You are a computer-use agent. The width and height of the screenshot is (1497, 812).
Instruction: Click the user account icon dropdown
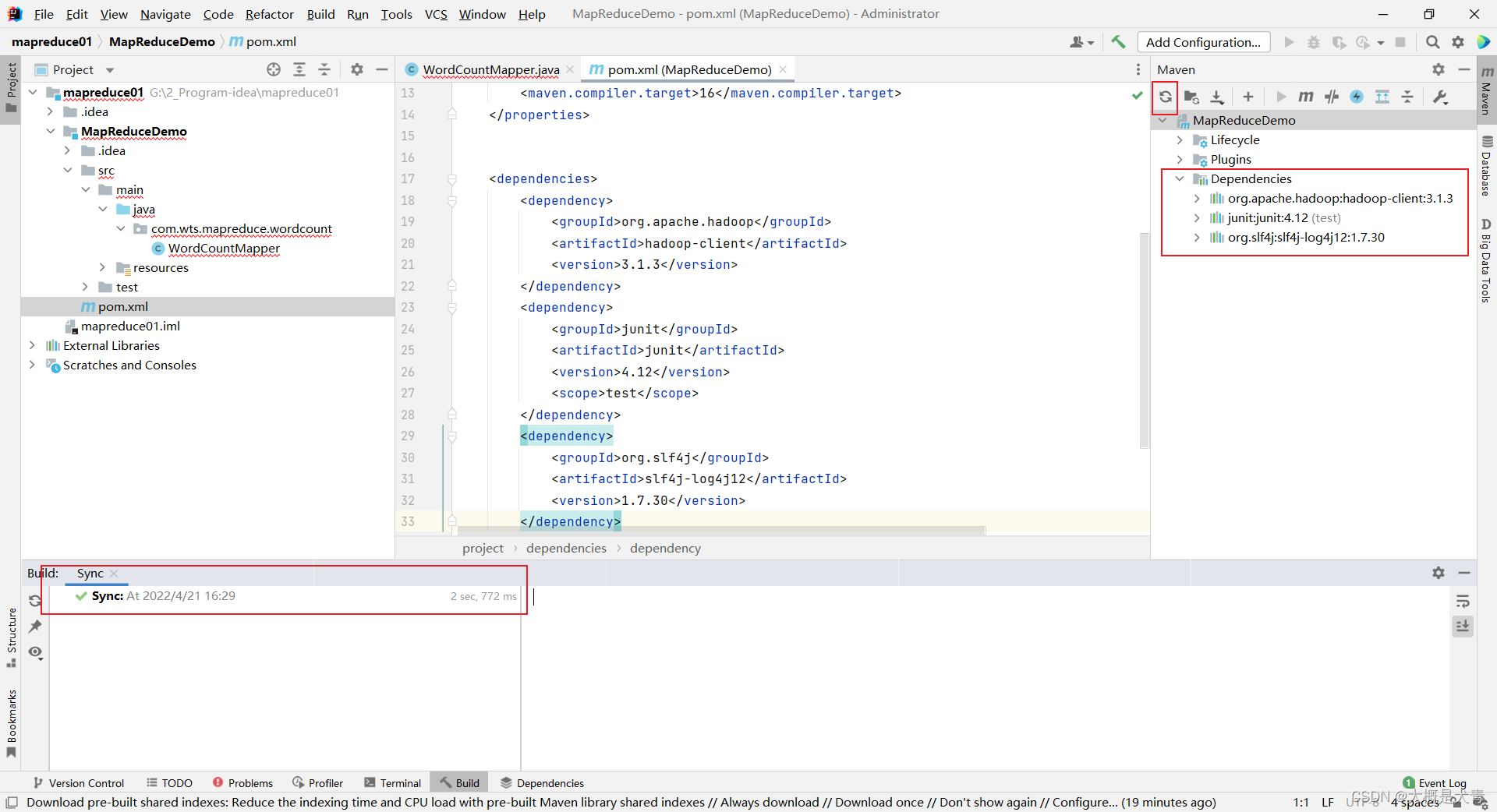(1081, 42)
